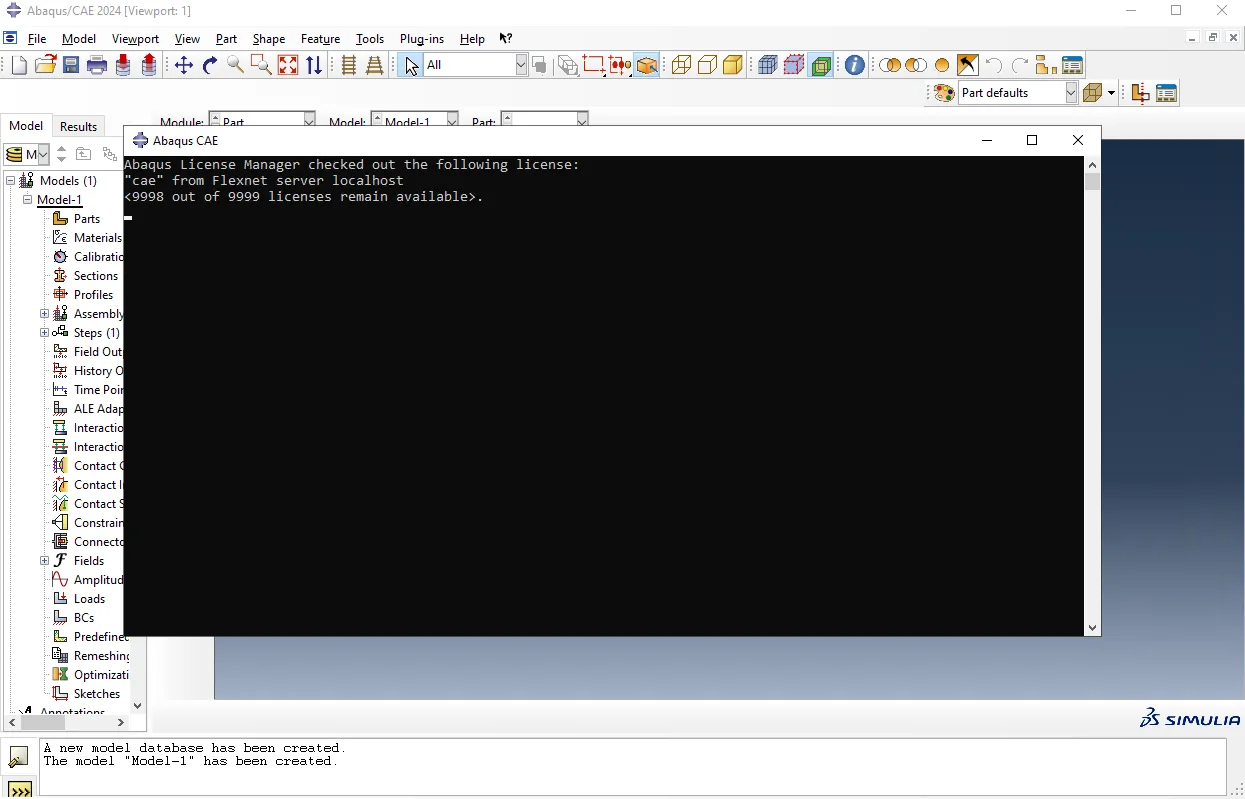Select the Rotate View tool
Screen dimensions: 1245x799
tap(210, 65)
